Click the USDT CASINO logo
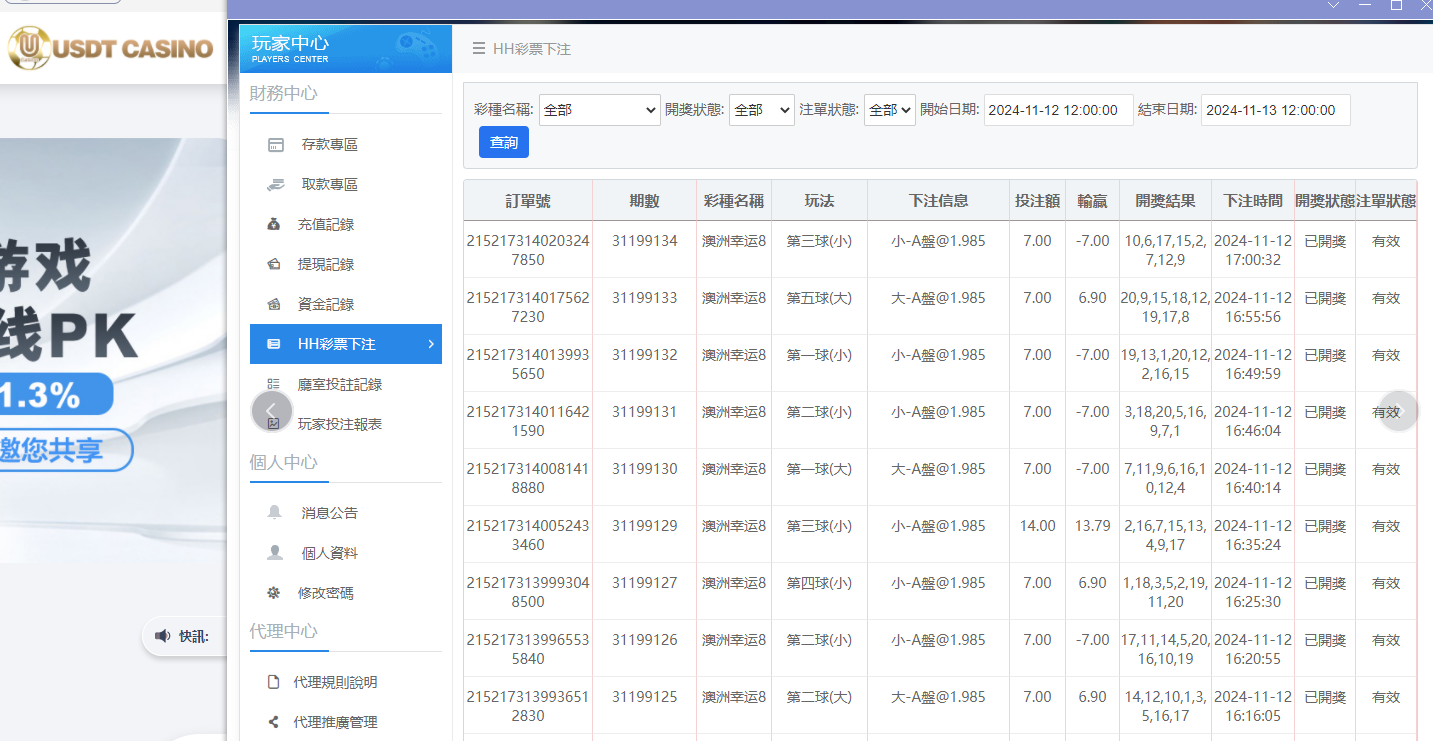1433x741 pixels. [110, 48]
